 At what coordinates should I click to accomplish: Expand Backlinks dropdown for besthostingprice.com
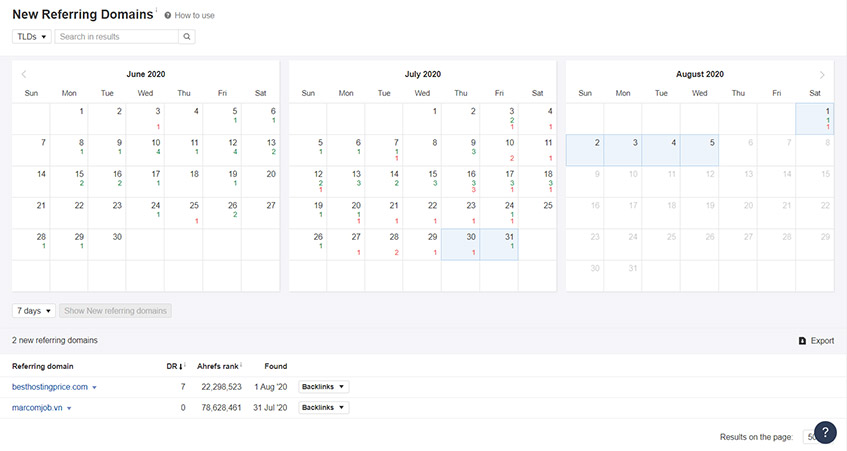tap(324, 387)
